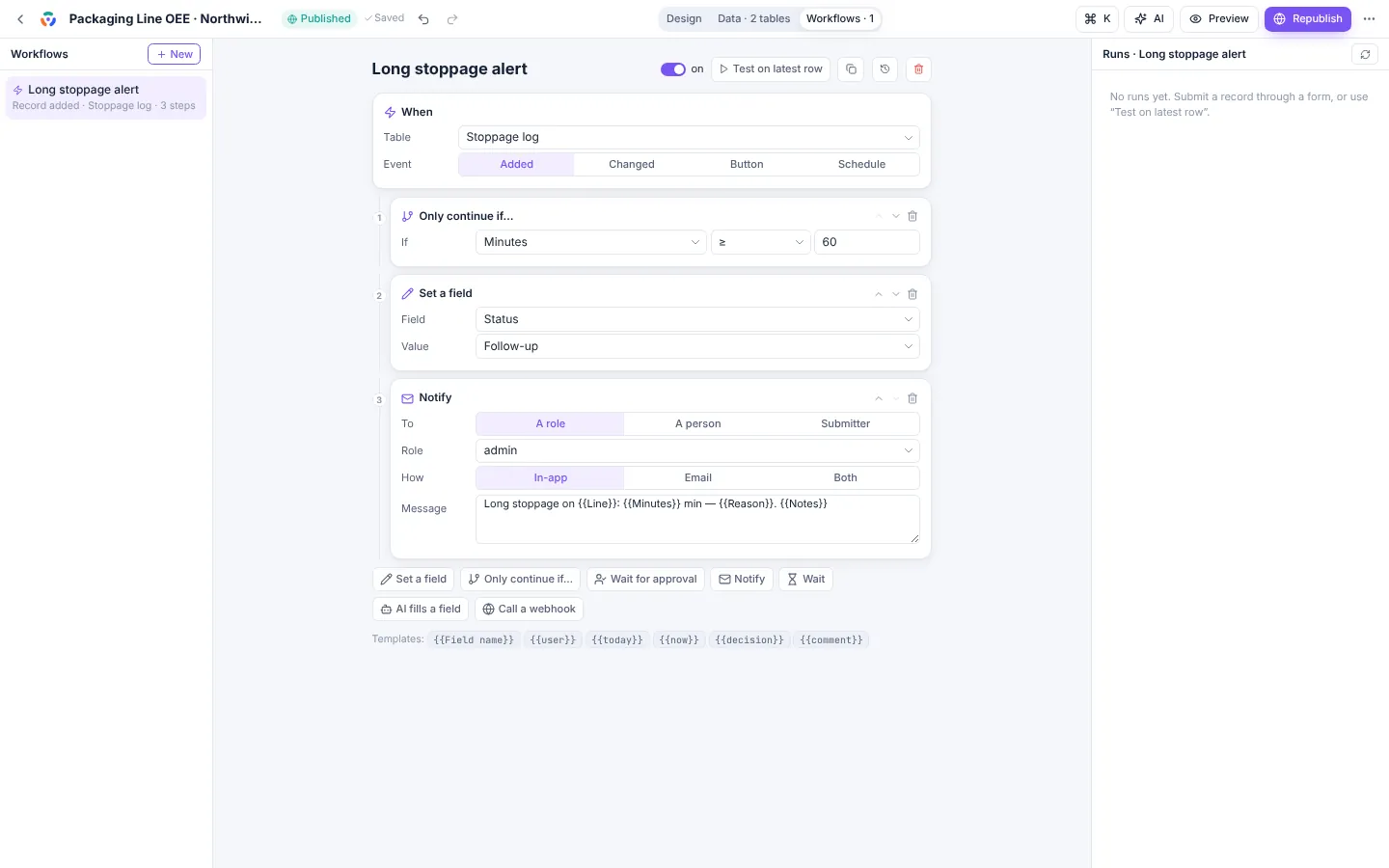This screenshot has width=1389, height=868.
Task: Set the event to Schedule
Action: pos(861,164)
